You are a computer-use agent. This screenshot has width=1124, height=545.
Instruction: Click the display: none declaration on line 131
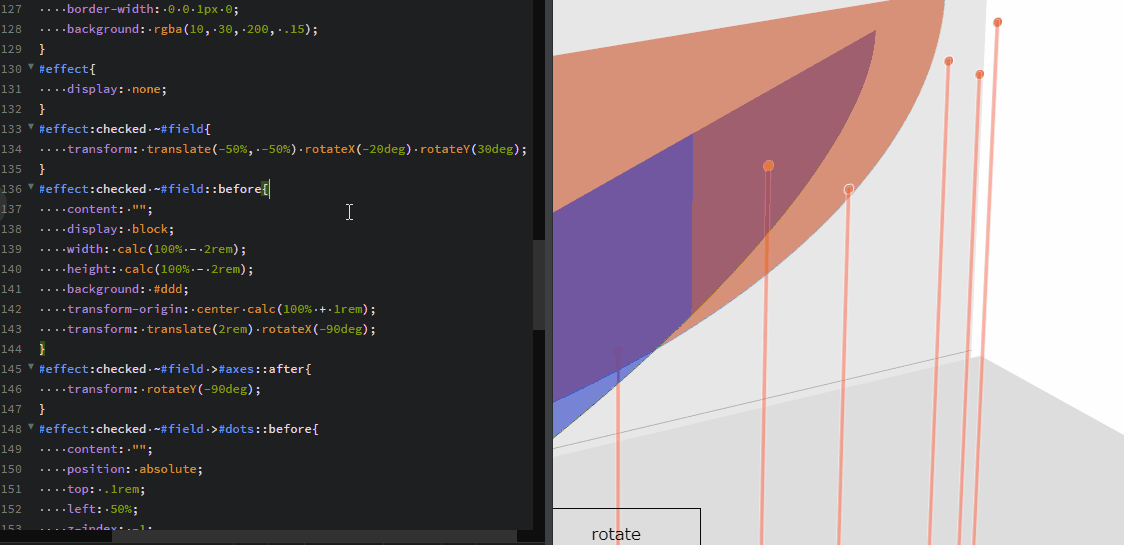tap(117, 89)
